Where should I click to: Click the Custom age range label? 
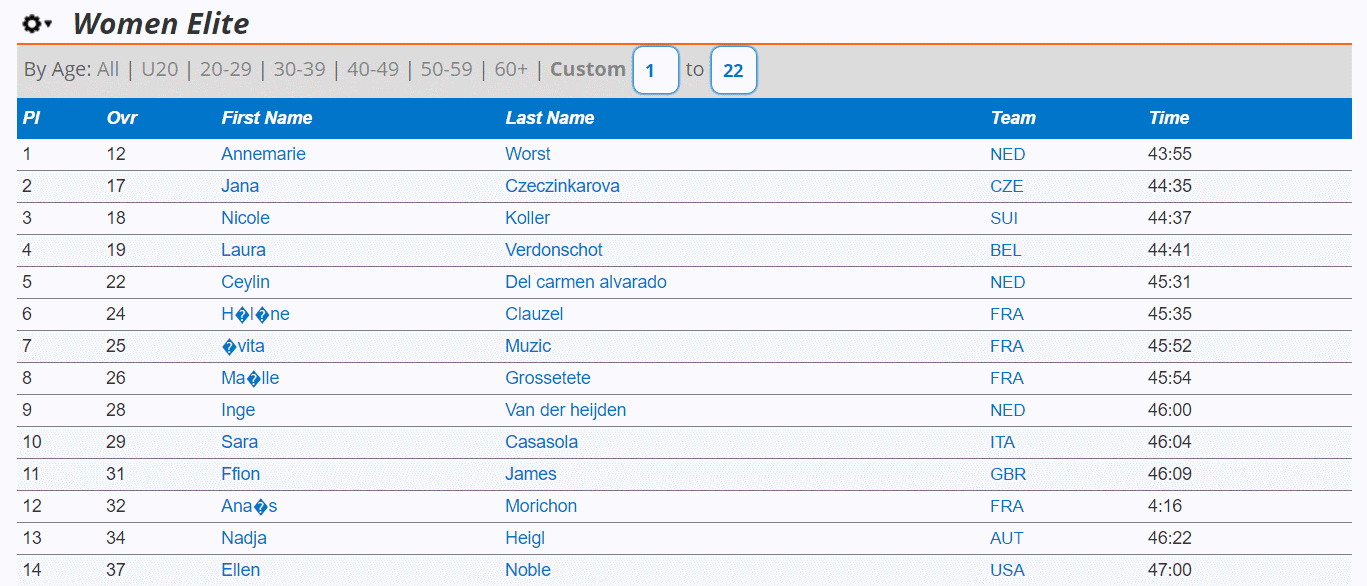click(x=588, y=69)
